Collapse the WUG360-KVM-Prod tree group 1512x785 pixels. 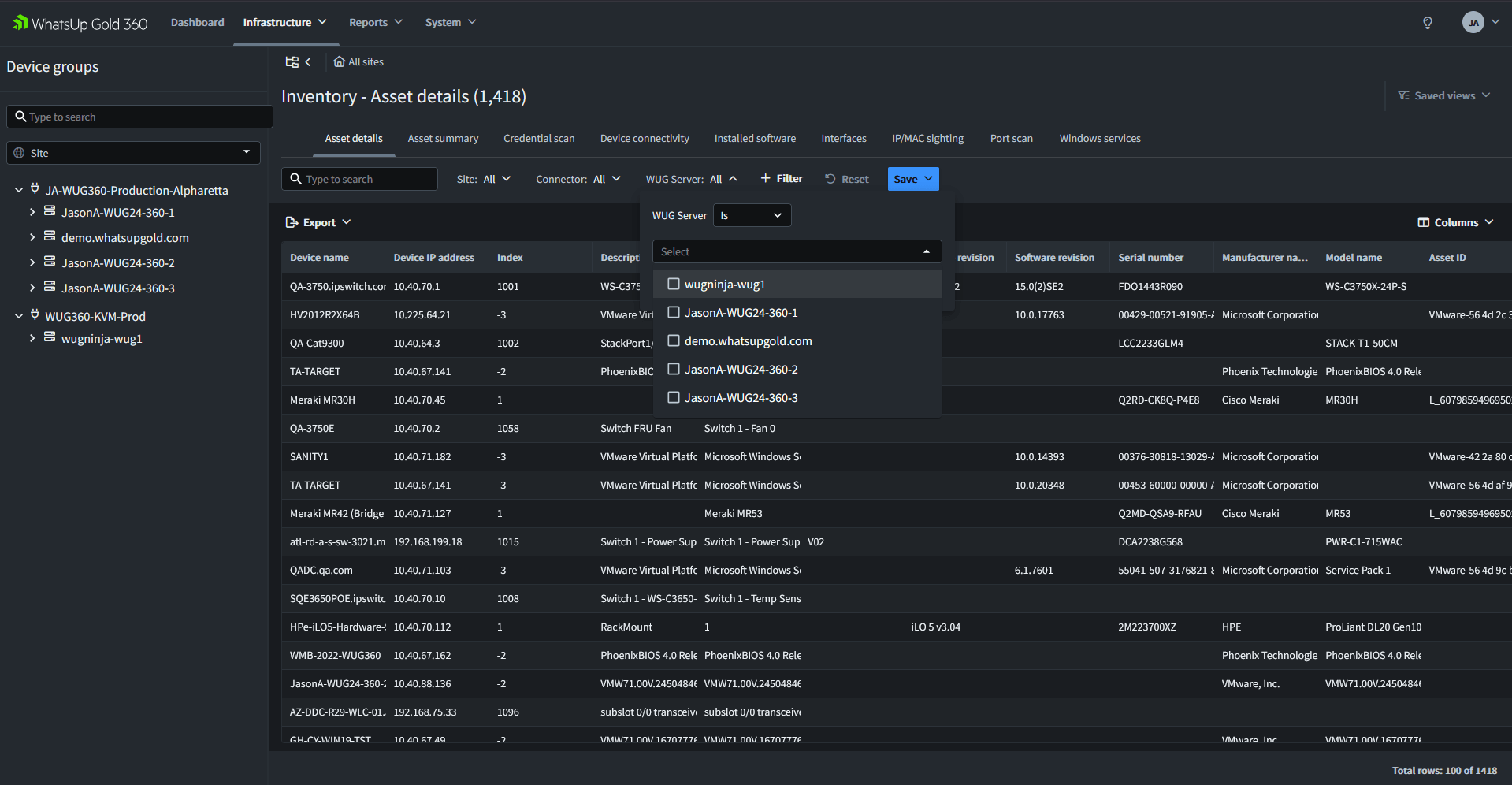click(19, 316)
